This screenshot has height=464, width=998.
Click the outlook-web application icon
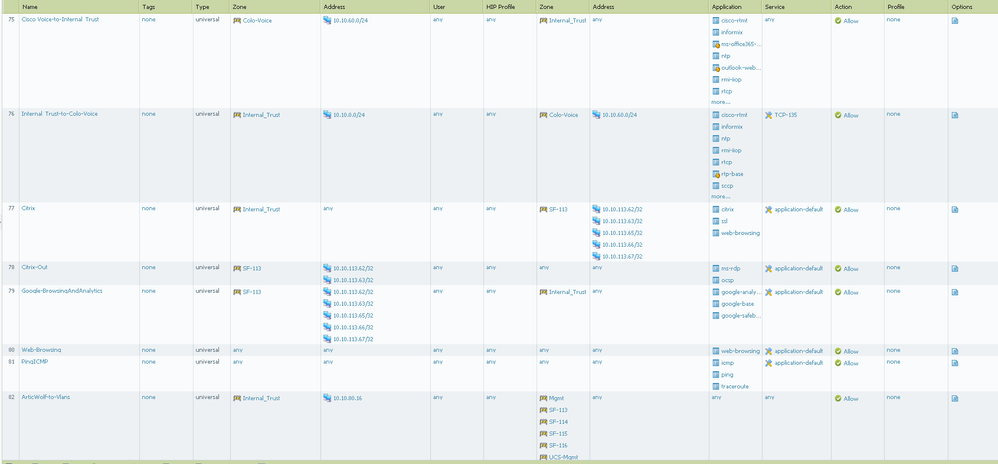click(716, 67)
